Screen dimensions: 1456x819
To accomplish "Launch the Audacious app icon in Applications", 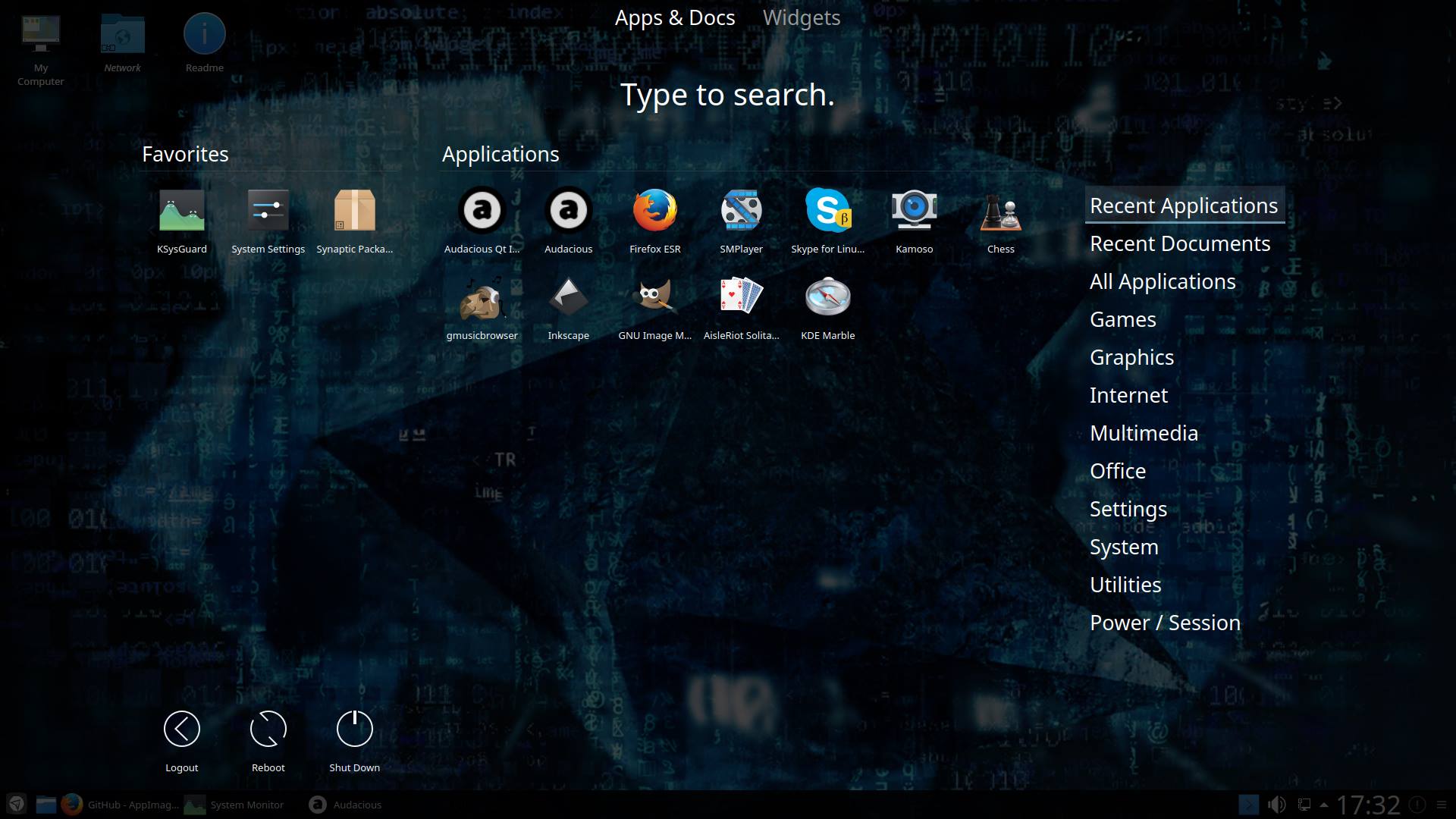I will pyautogui.click(x=569, y=221).
